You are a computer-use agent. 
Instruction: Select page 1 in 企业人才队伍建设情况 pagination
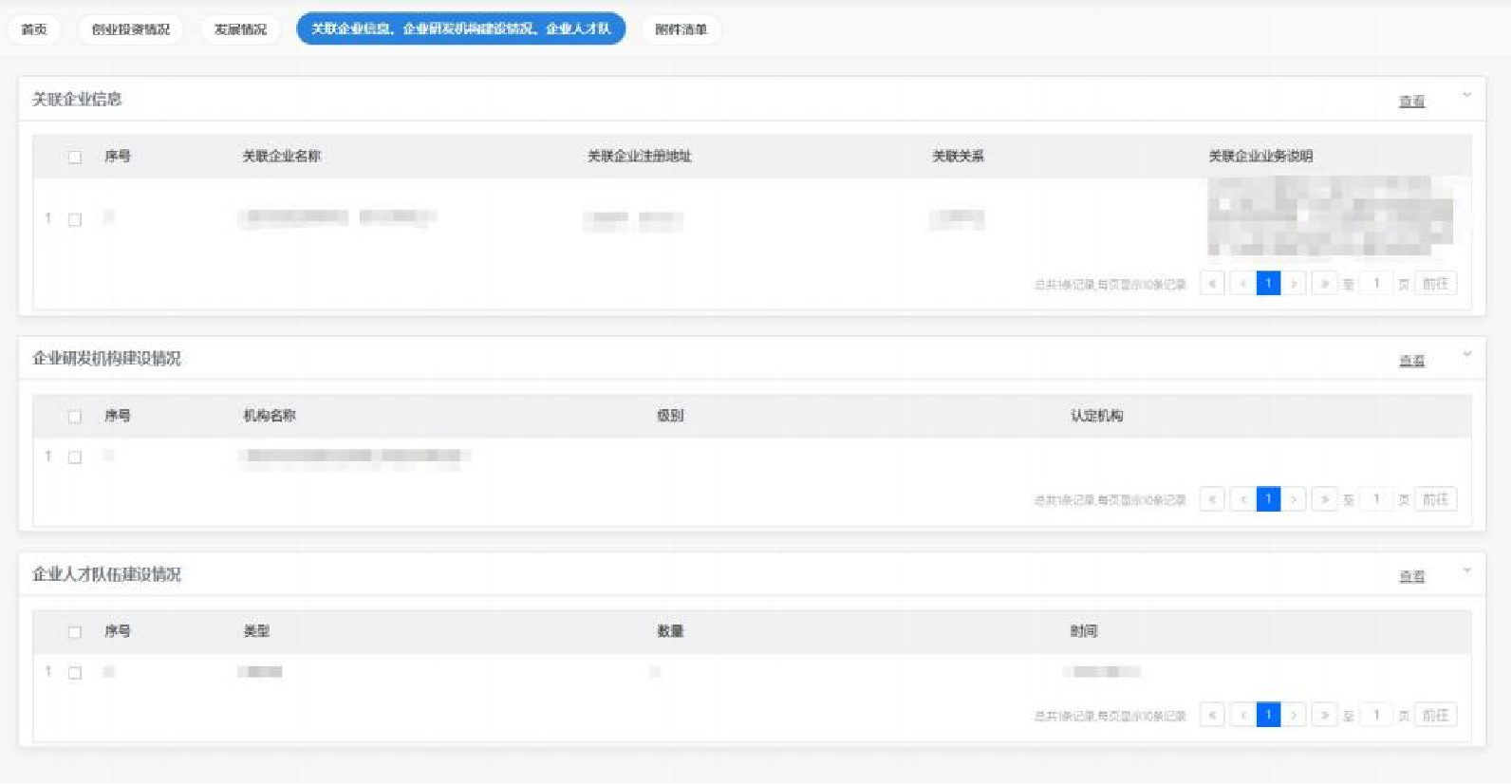pos(1268,715)
